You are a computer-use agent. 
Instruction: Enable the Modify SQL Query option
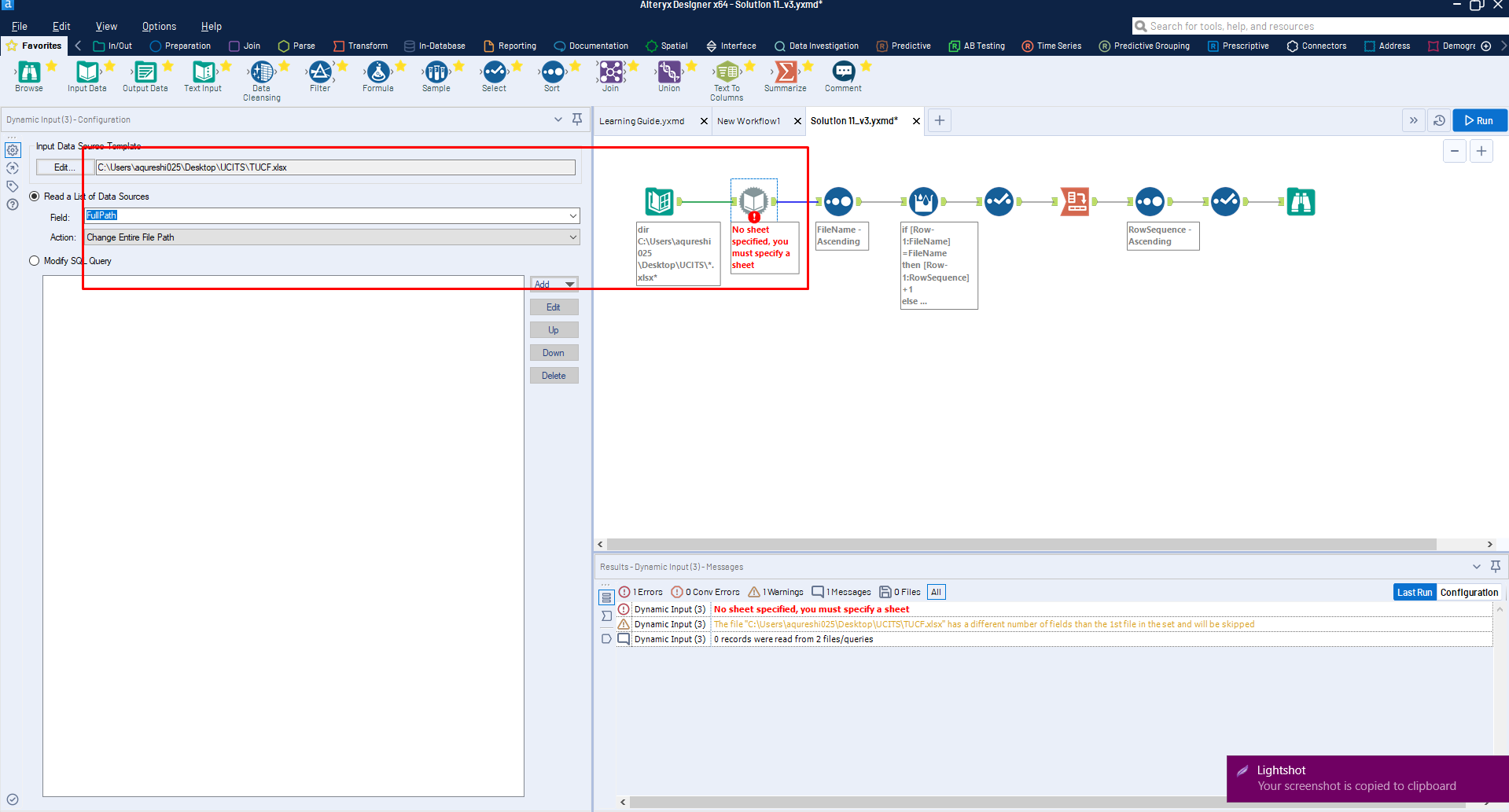point(35,261)
